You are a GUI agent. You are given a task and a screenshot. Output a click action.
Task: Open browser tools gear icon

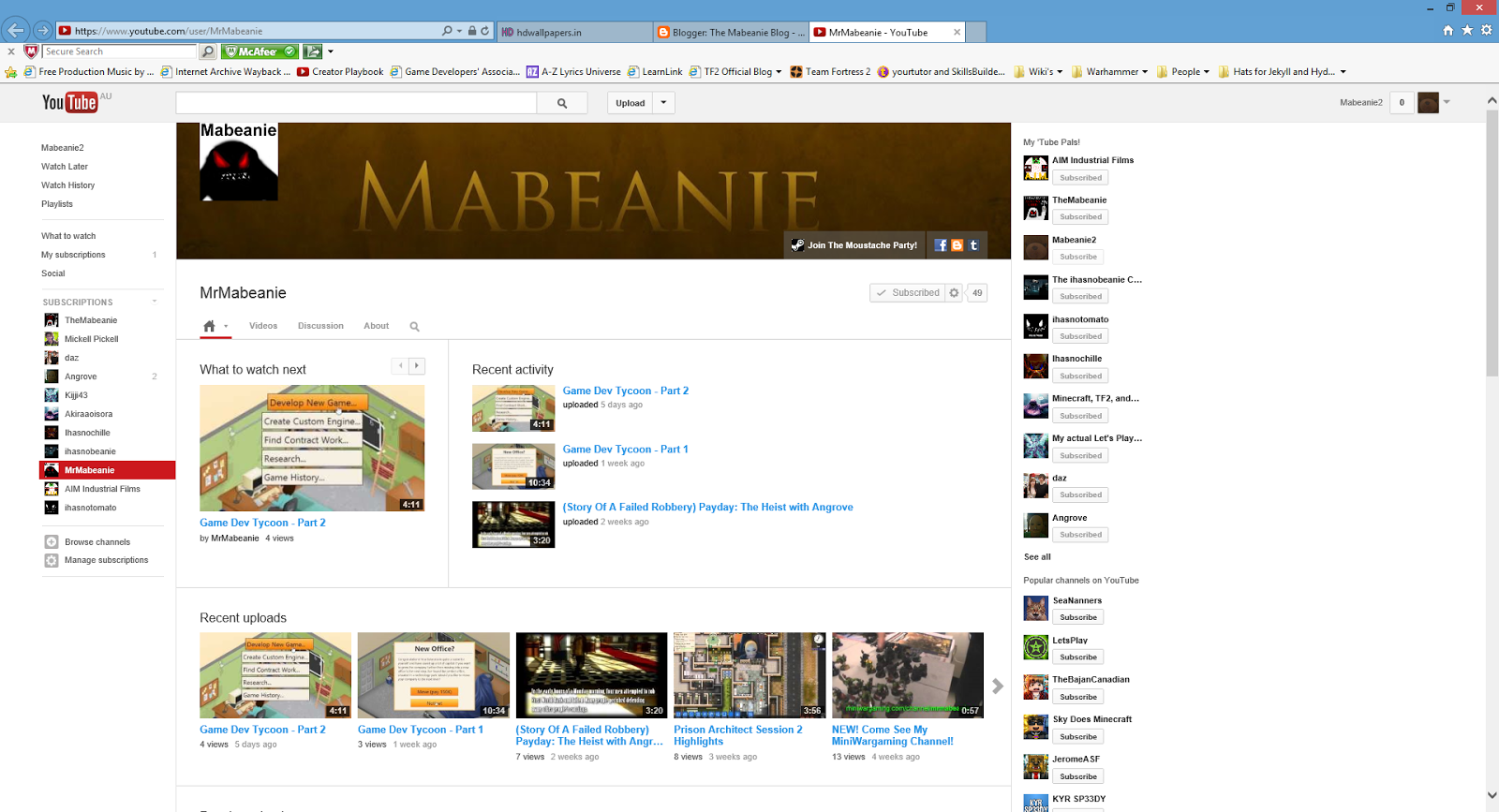click(1486, 30)
